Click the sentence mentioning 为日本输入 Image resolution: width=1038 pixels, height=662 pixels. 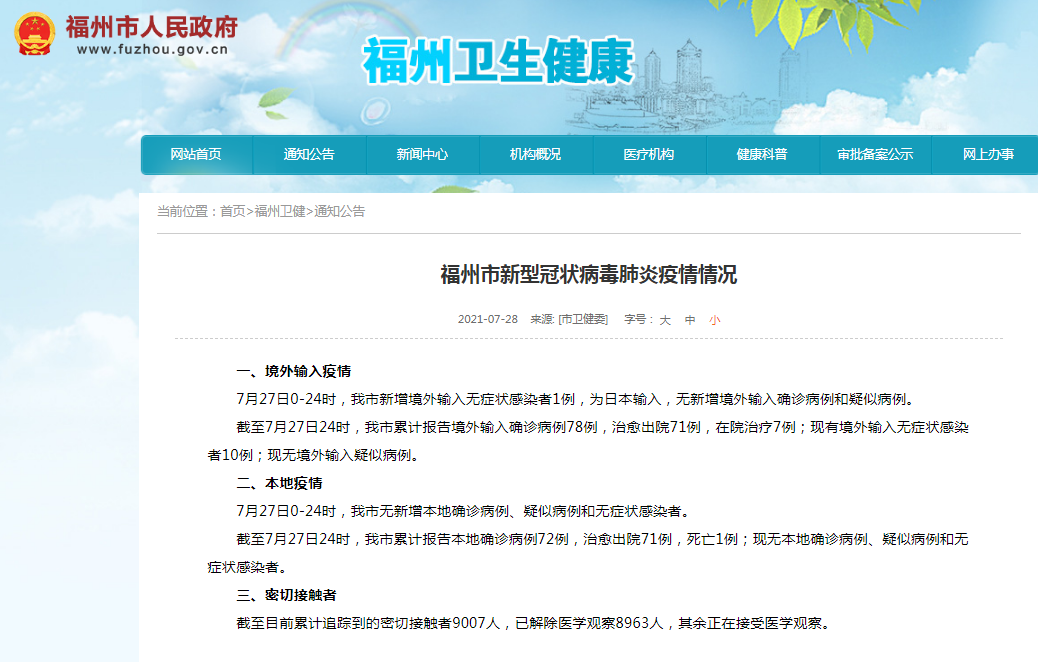coord(576,399)
